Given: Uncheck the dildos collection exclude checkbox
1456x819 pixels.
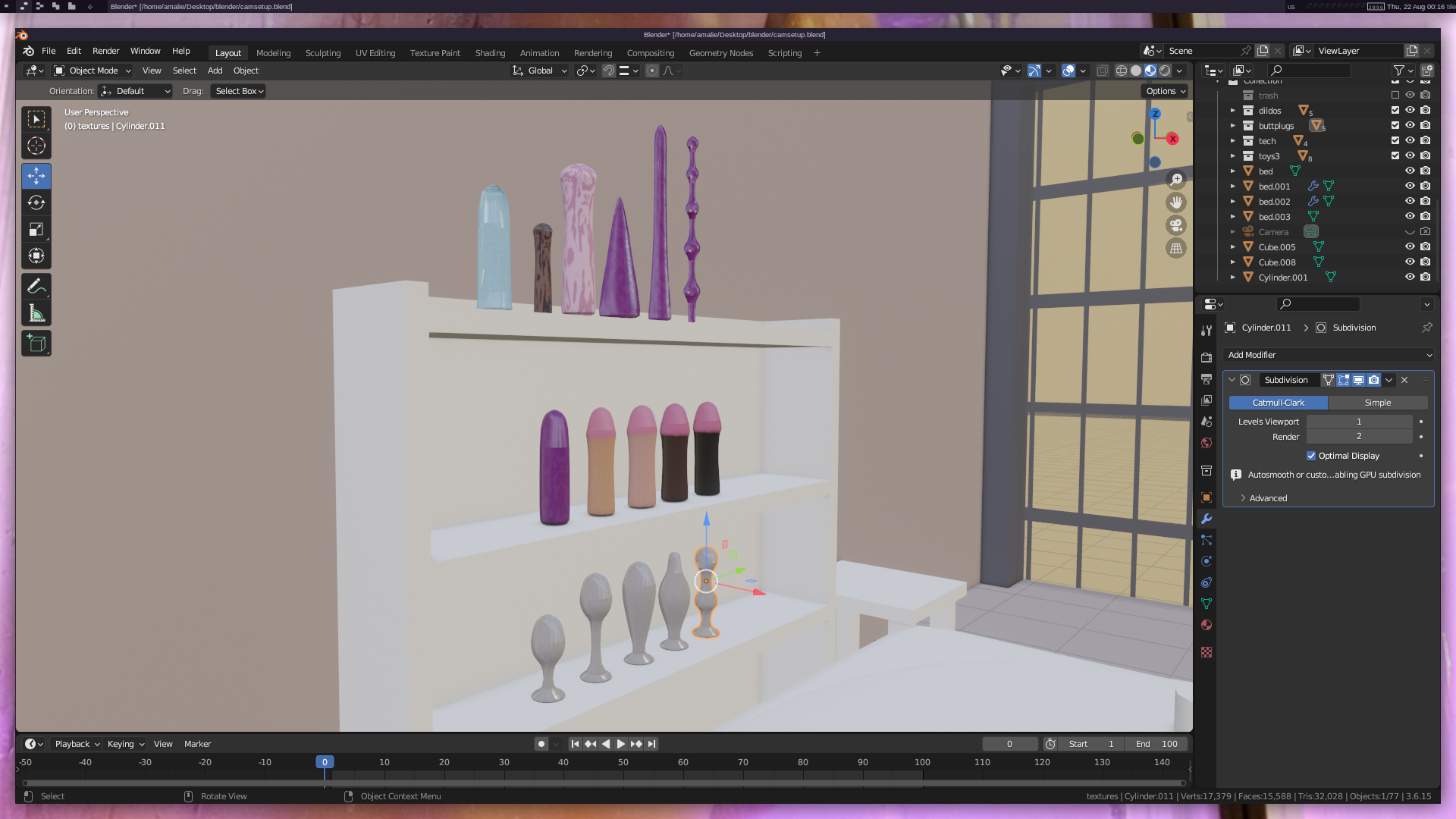Looking at the screenshot, I should 1395,111.
